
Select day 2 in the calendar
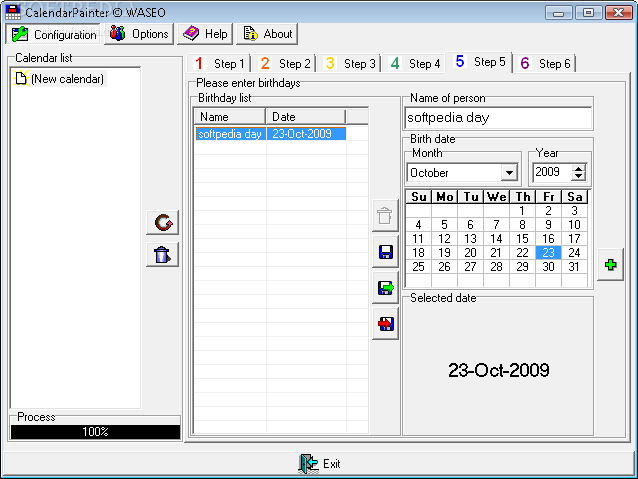pyautogui.click(x=548, y=211)
